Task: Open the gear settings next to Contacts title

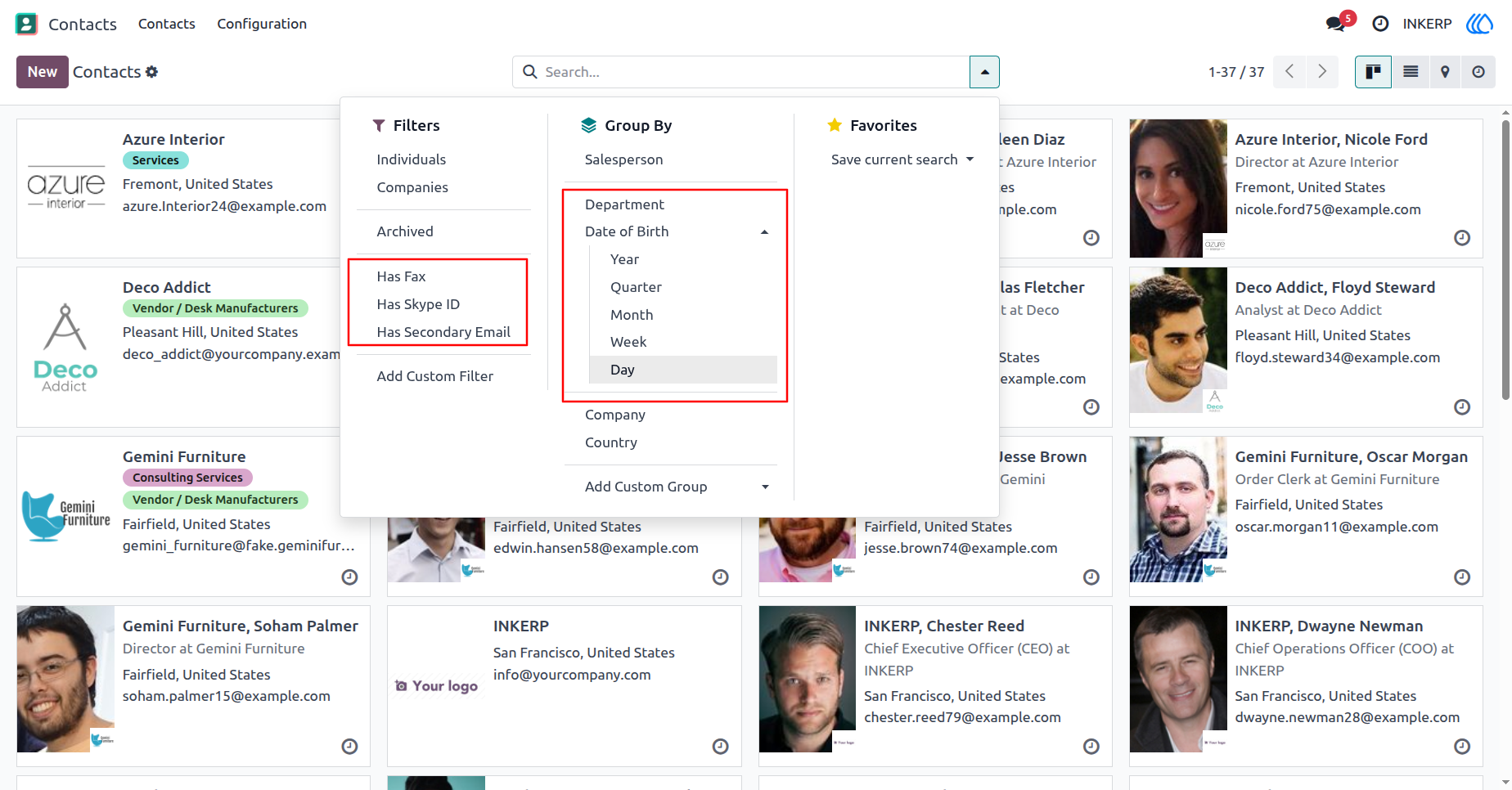Action: (x=151, y=72)
